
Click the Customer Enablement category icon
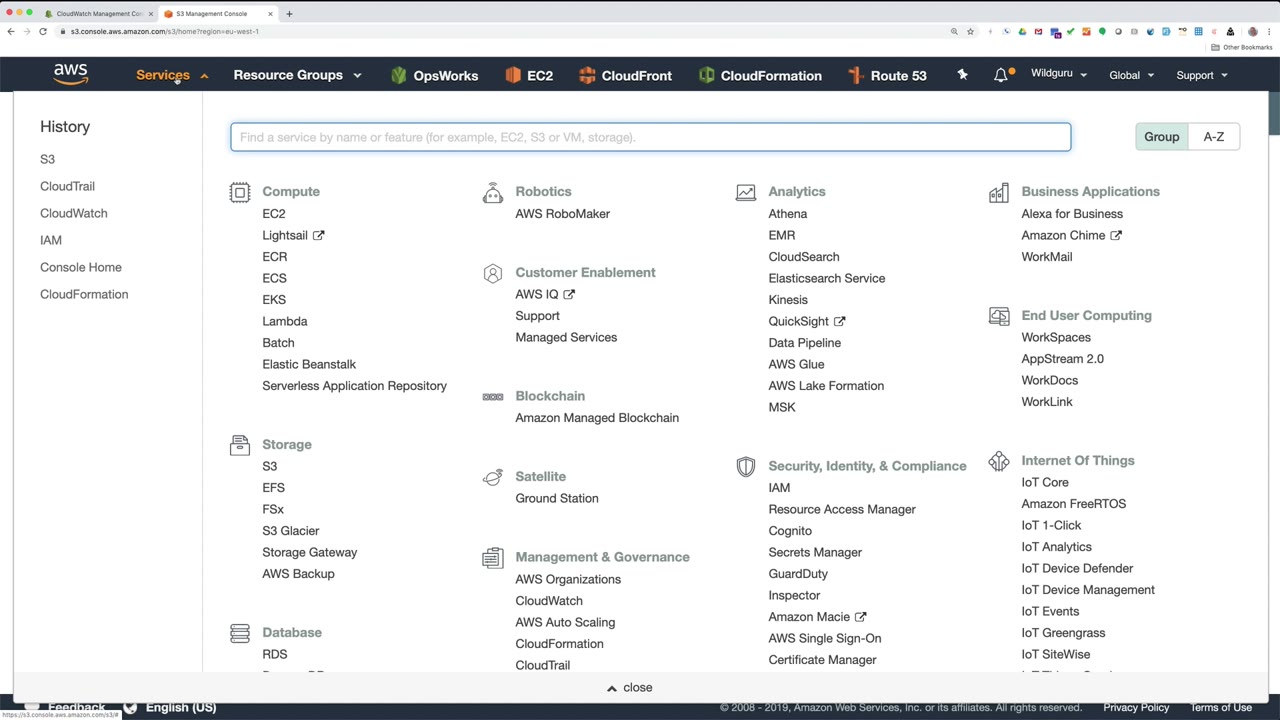click(x=493, y=273)
